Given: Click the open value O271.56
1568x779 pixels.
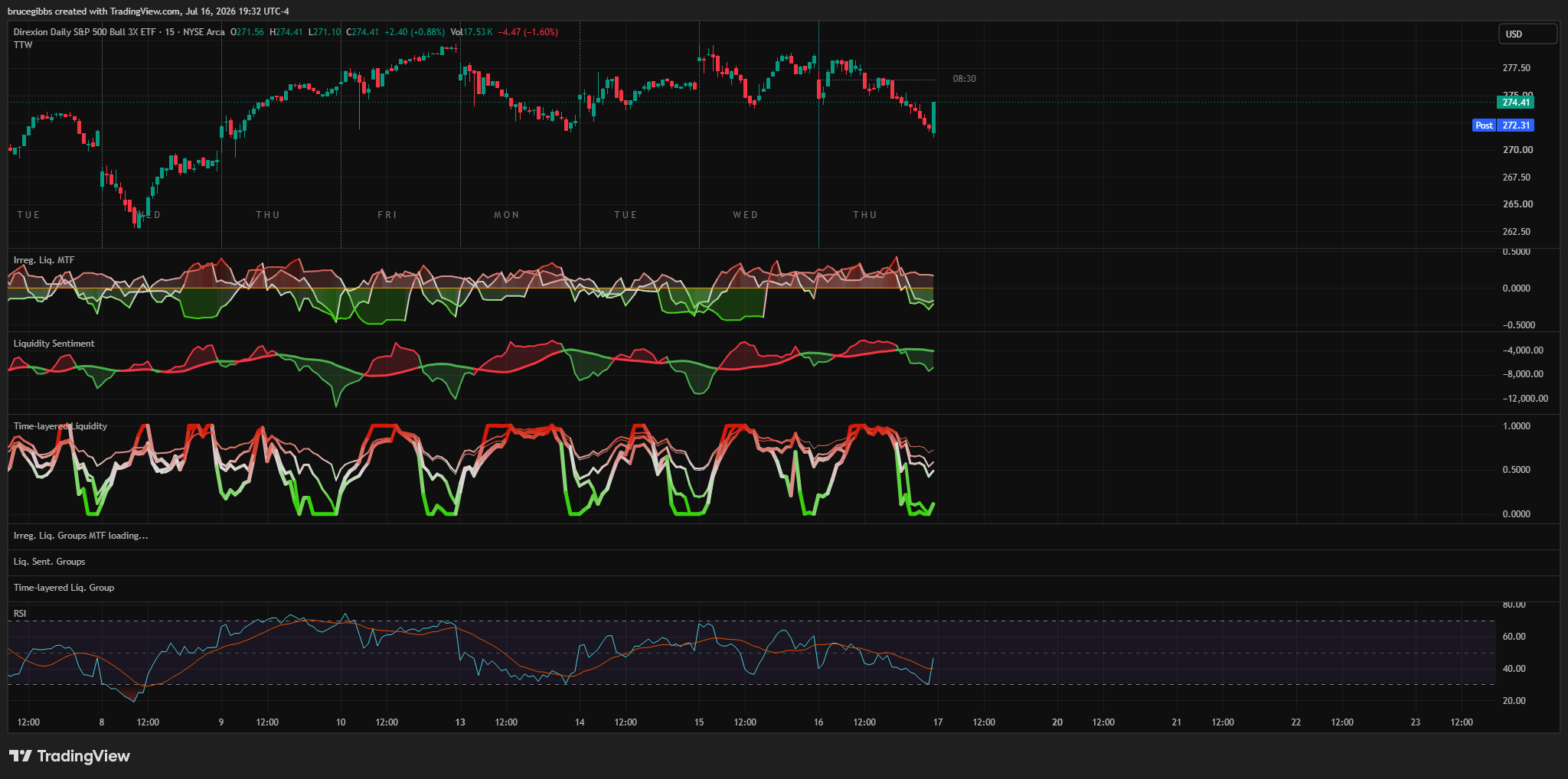Looking at the screenshot, I should [x=247, y=32].
